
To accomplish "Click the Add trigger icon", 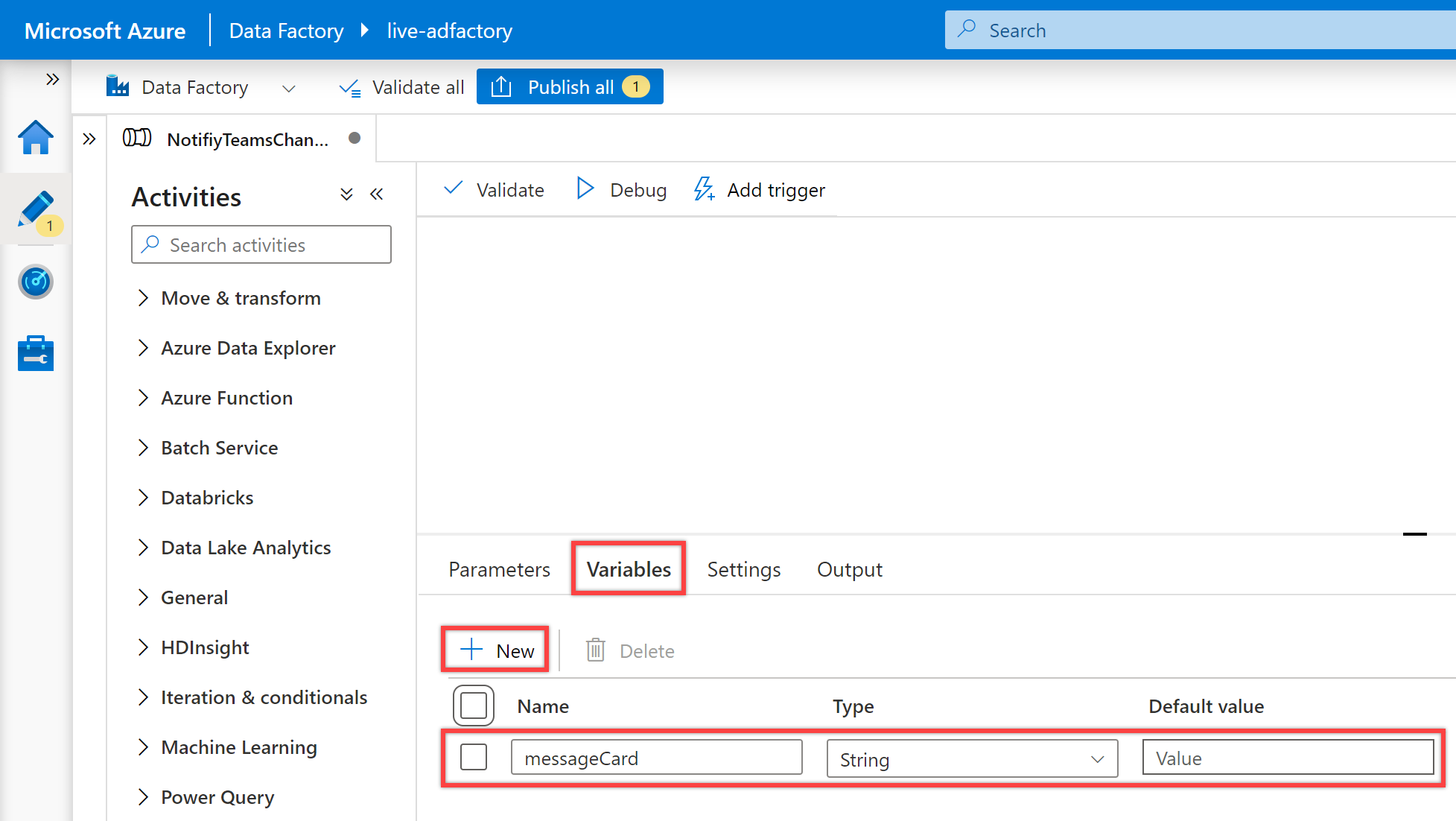I will pyautogui.click(x=704, y=189).
